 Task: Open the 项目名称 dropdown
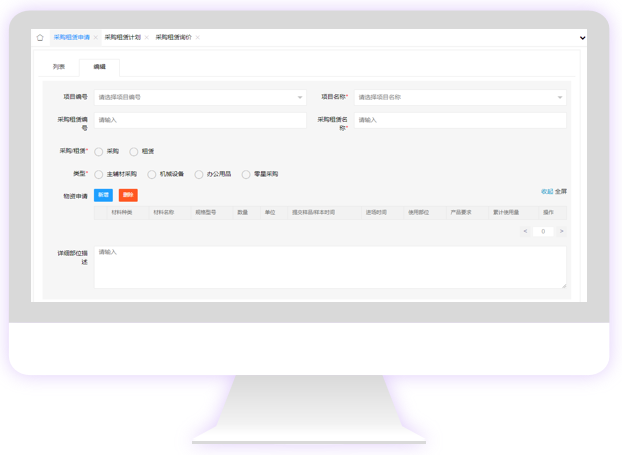point(460,98)
